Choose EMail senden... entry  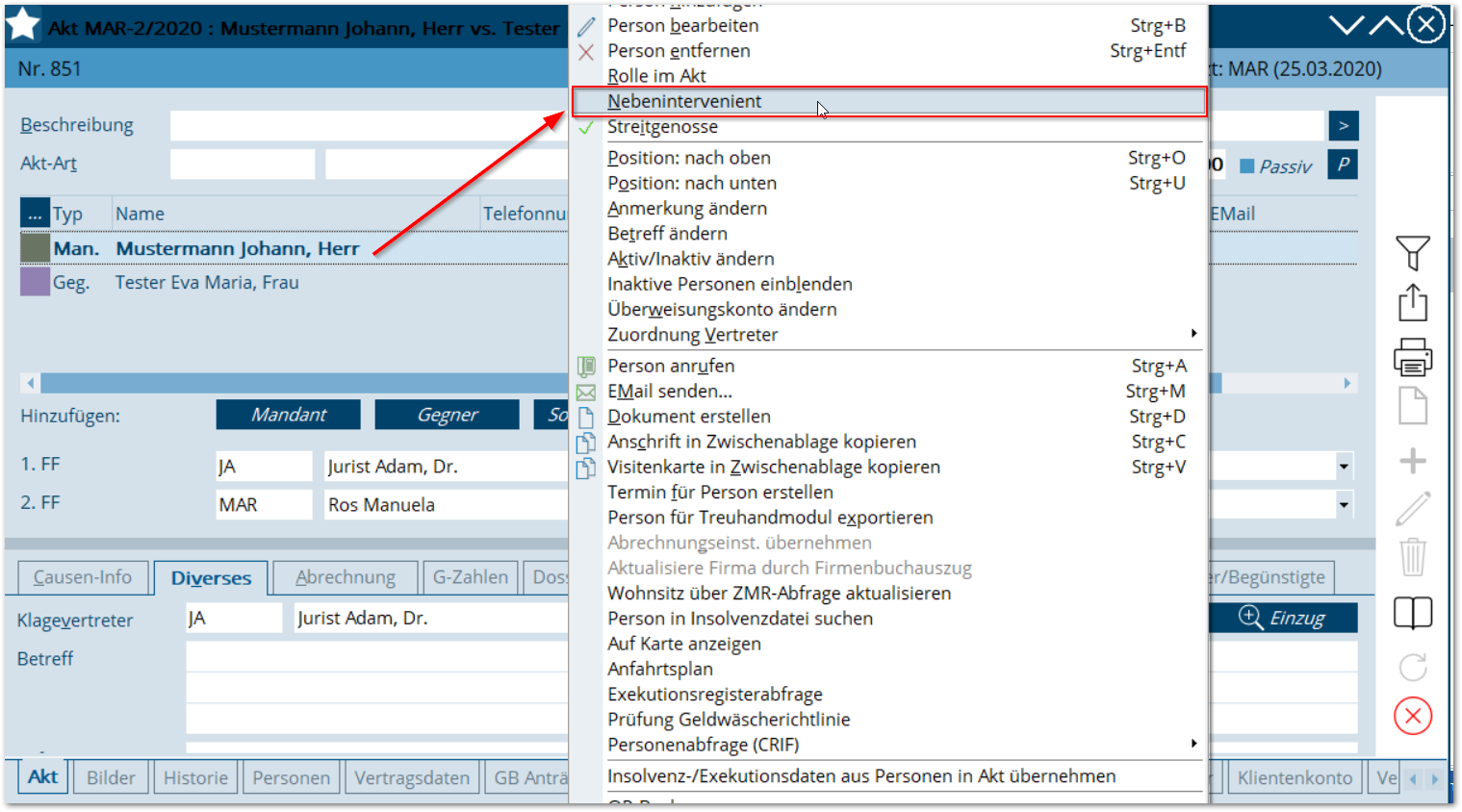coord(888,392)
